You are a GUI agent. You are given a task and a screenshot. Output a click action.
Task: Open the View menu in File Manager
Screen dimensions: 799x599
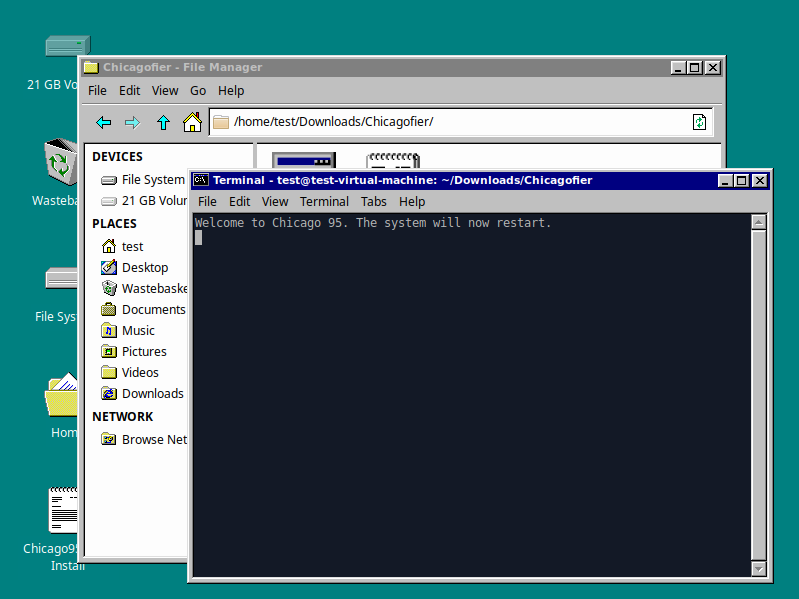point(165,91)
